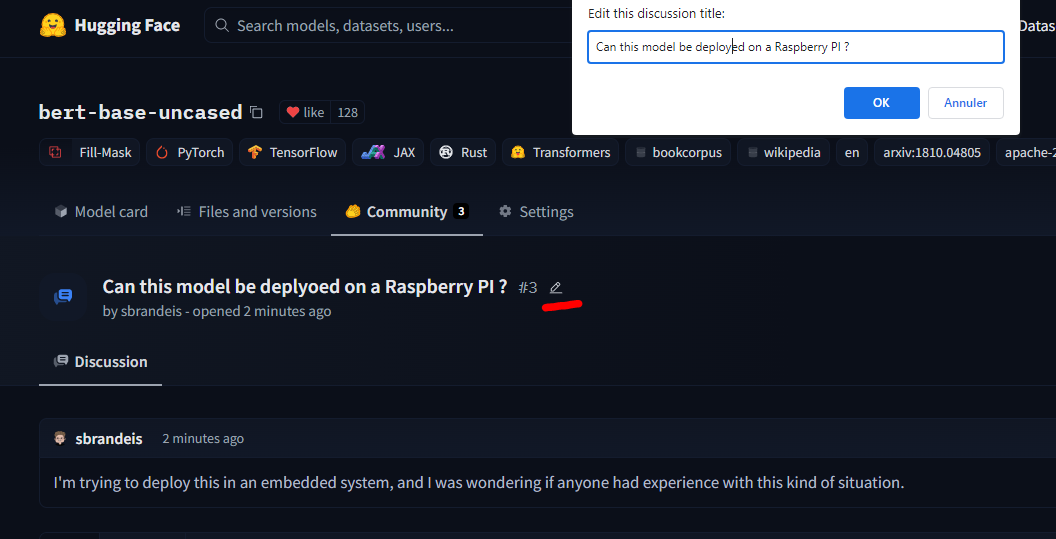Click the PyTorch tag icon
Screen dimensions: 1056x539
click(x=162, y=153)
